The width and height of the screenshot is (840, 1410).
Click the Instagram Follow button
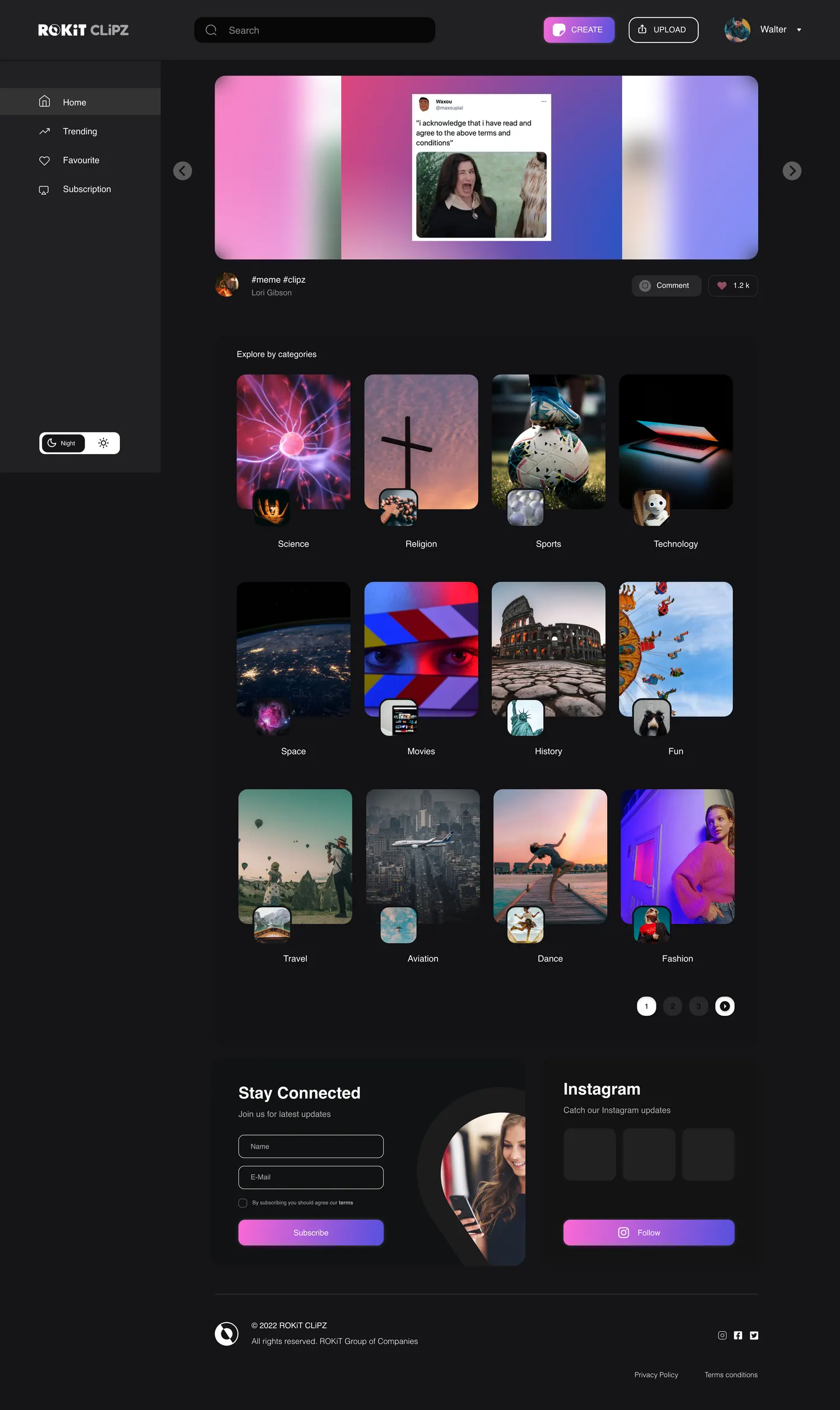click(648, 1233)
